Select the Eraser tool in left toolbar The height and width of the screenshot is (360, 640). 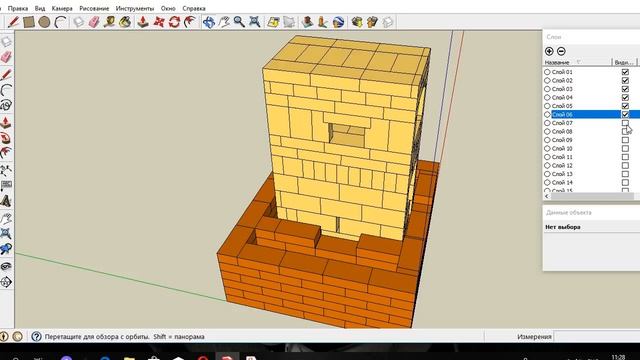click(6, 57)
